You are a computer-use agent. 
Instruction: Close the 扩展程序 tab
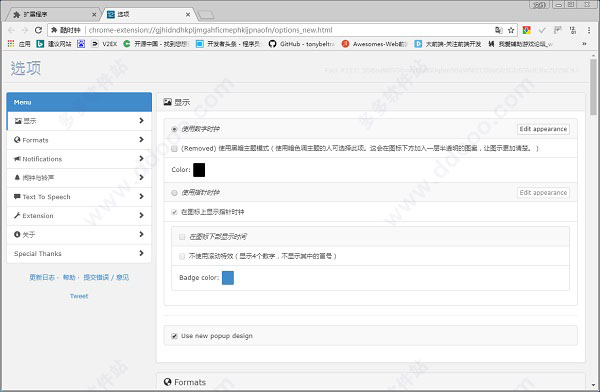pos(94,15)
